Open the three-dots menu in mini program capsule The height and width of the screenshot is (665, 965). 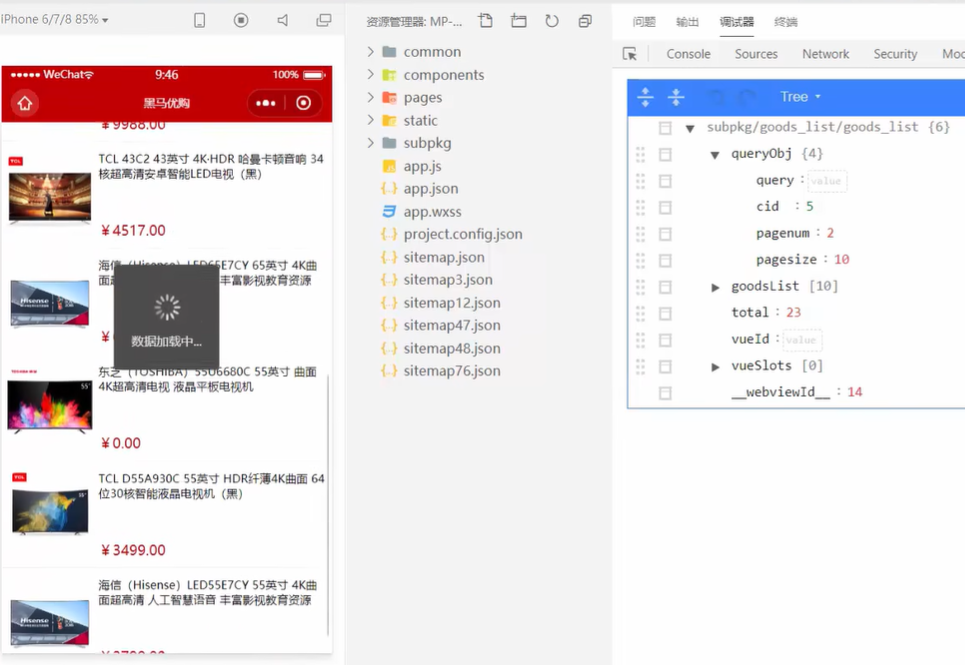[266, 103]
